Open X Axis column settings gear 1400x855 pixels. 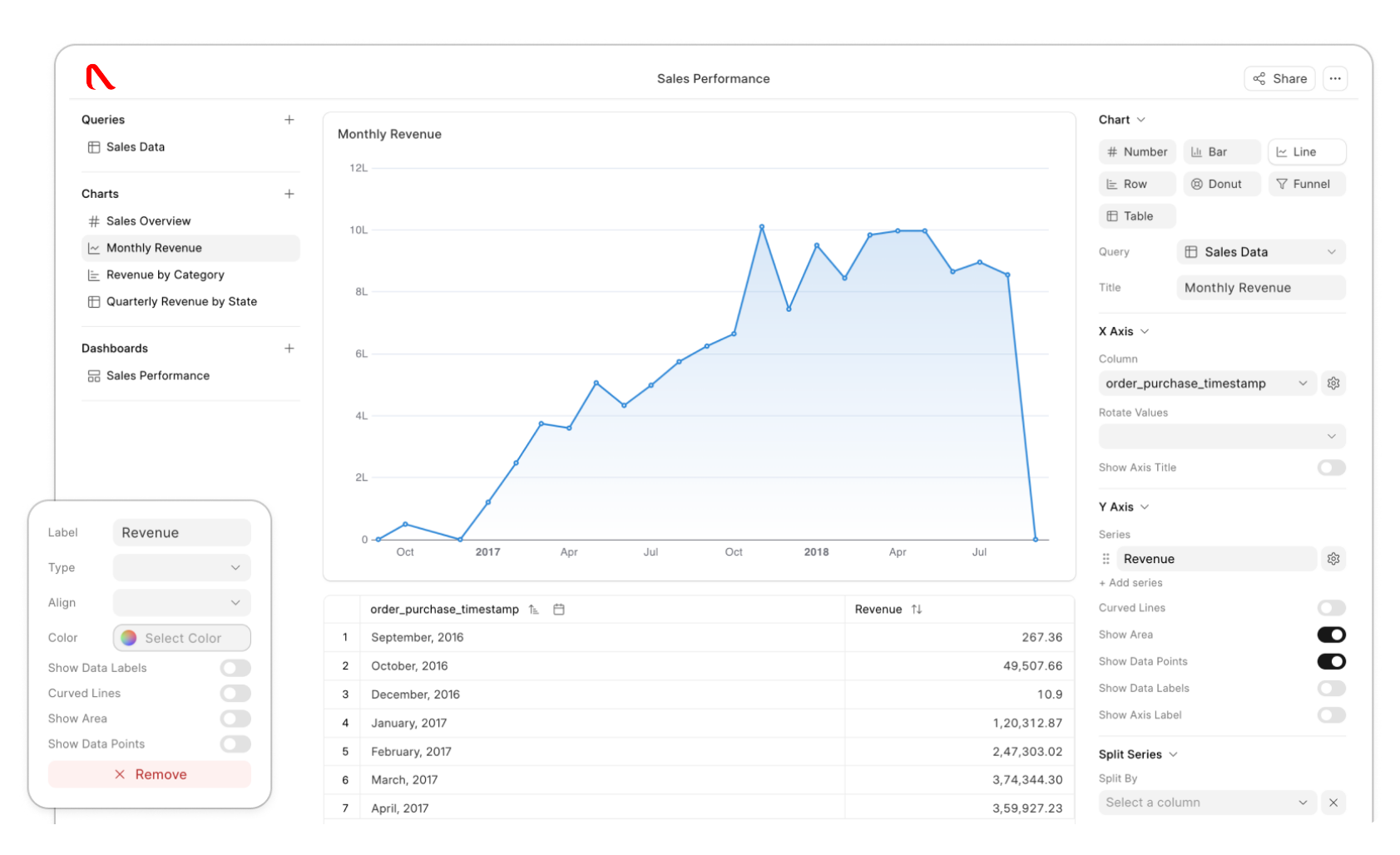click(x=1333, y=383)
